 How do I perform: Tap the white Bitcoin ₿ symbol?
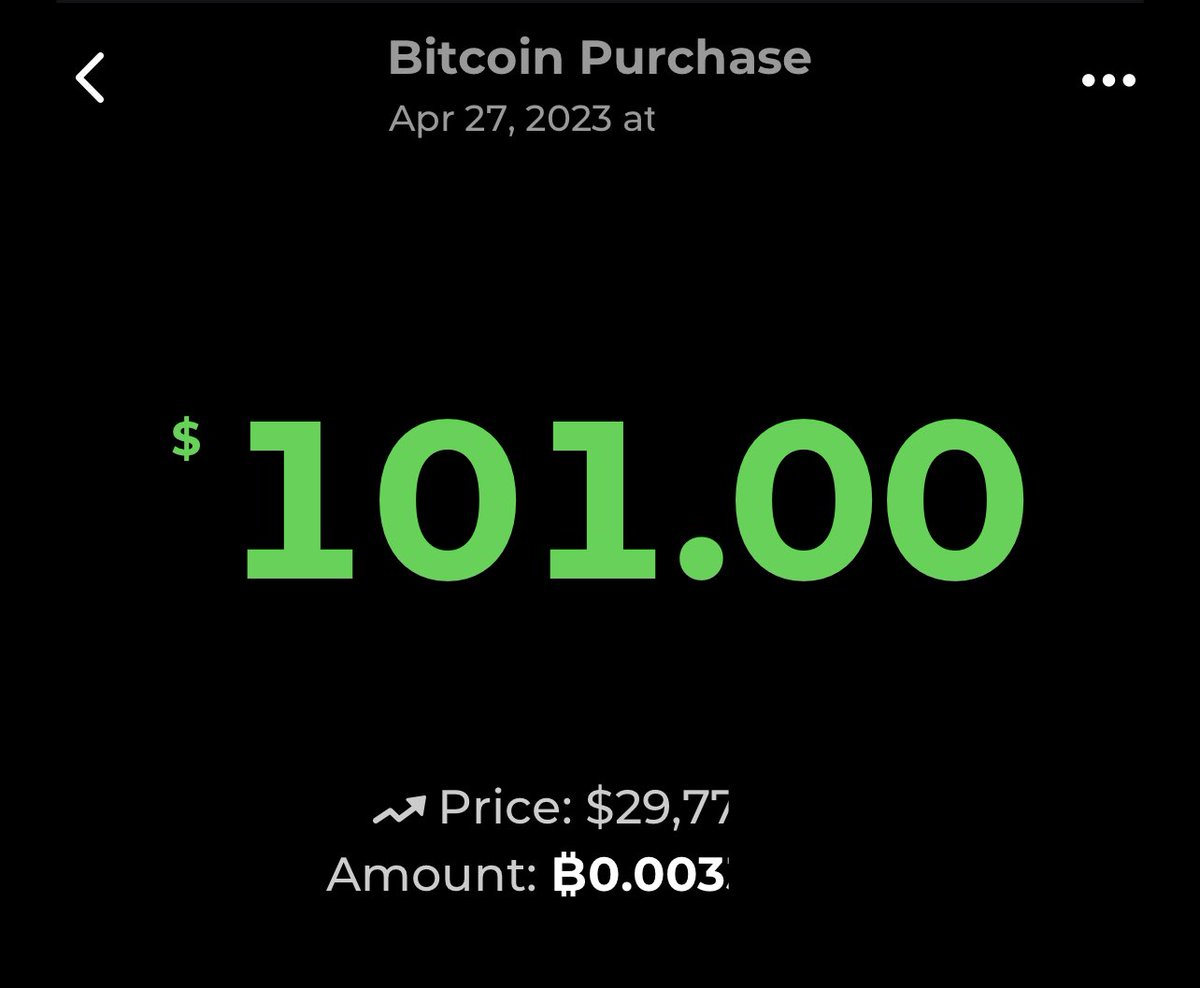[x=570, y=875]
